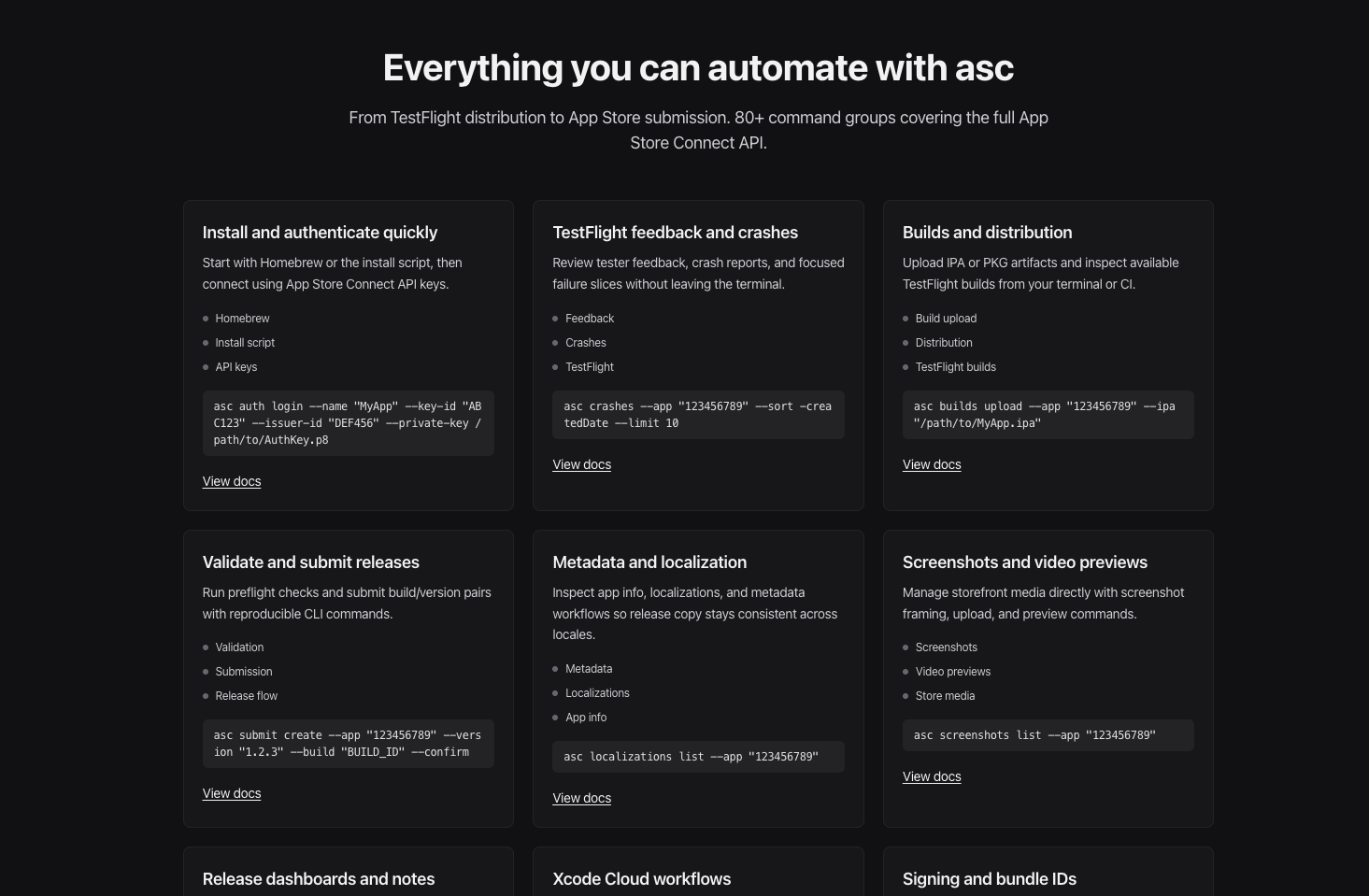Select the Install script bullet item
The image size is (1369, 896).
click(244, 342)
